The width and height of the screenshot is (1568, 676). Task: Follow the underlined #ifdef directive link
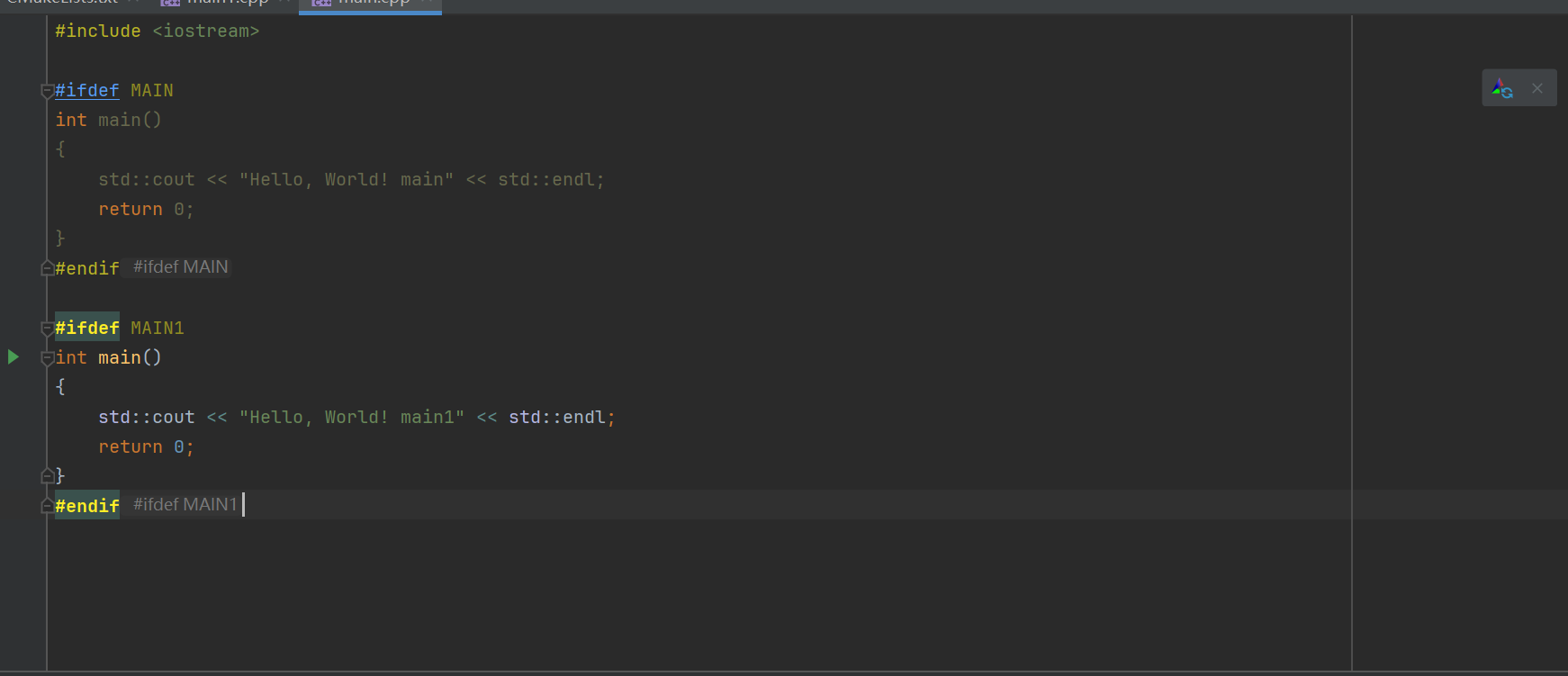coord(86,91)
